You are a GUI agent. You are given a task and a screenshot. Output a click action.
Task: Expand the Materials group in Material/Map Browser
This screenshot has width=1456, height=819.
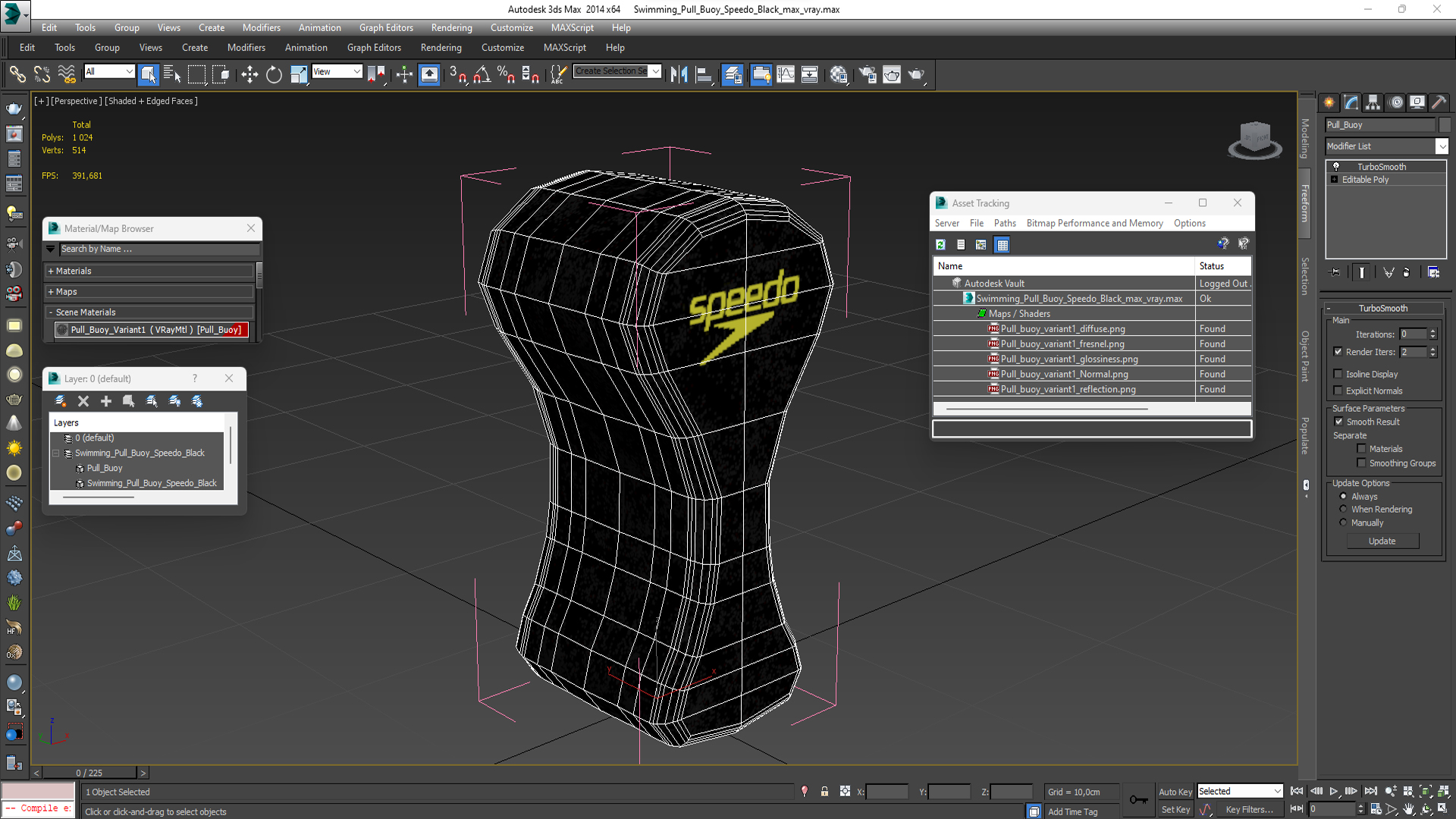click(x=150, y=271)
